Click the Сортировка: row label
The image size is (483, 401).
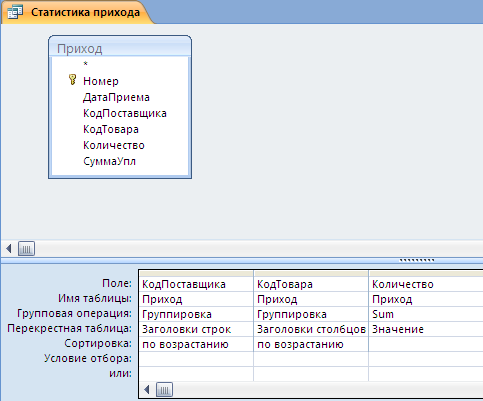tap(98, 343)
